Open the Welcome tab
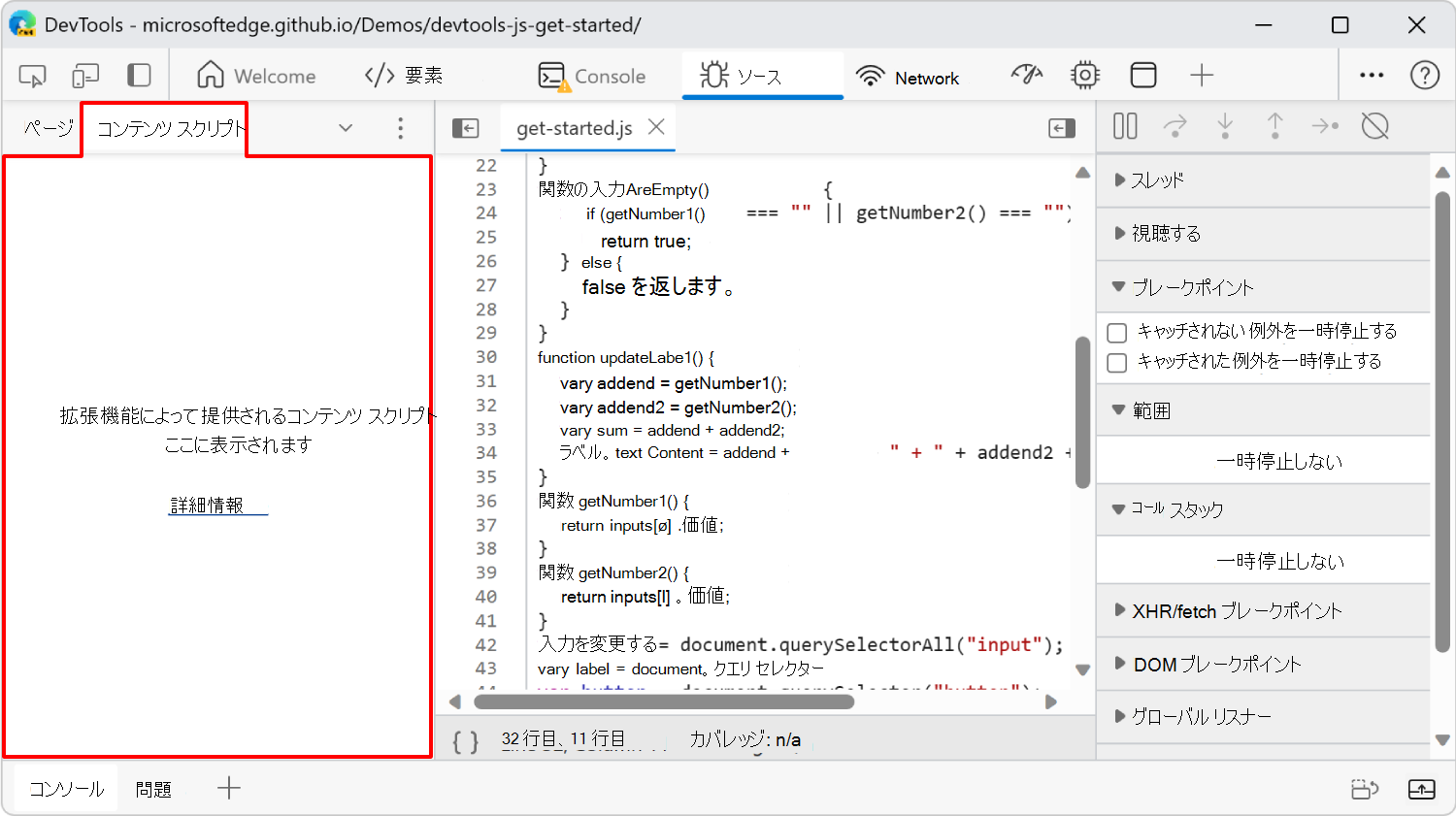Screen dimensions: 1456x816 pos(256,76)
